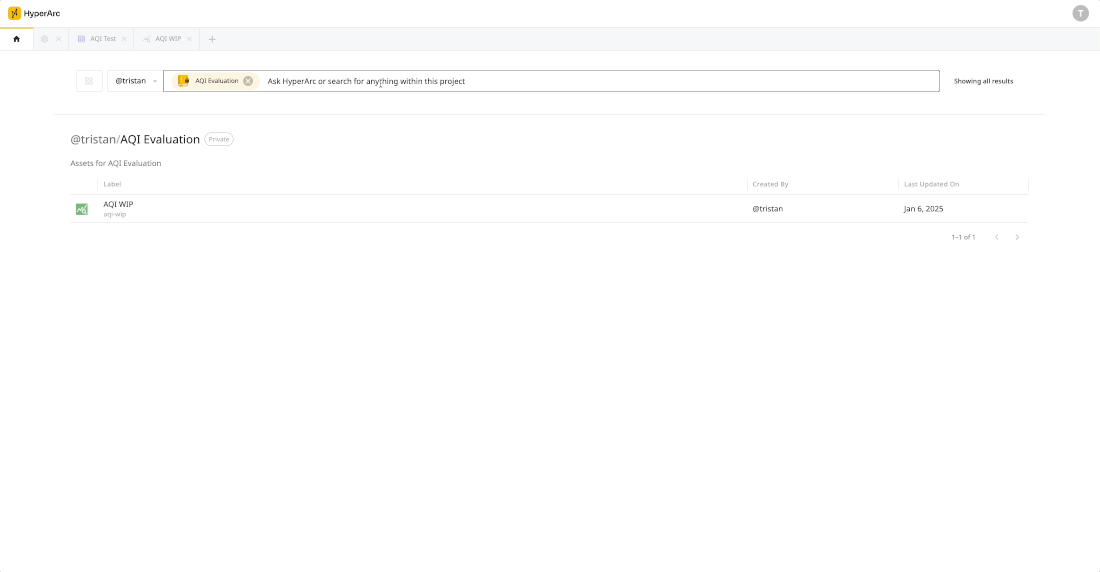
Task: Open the AQI WIP asset row
Action: click(x=549, y=208)
